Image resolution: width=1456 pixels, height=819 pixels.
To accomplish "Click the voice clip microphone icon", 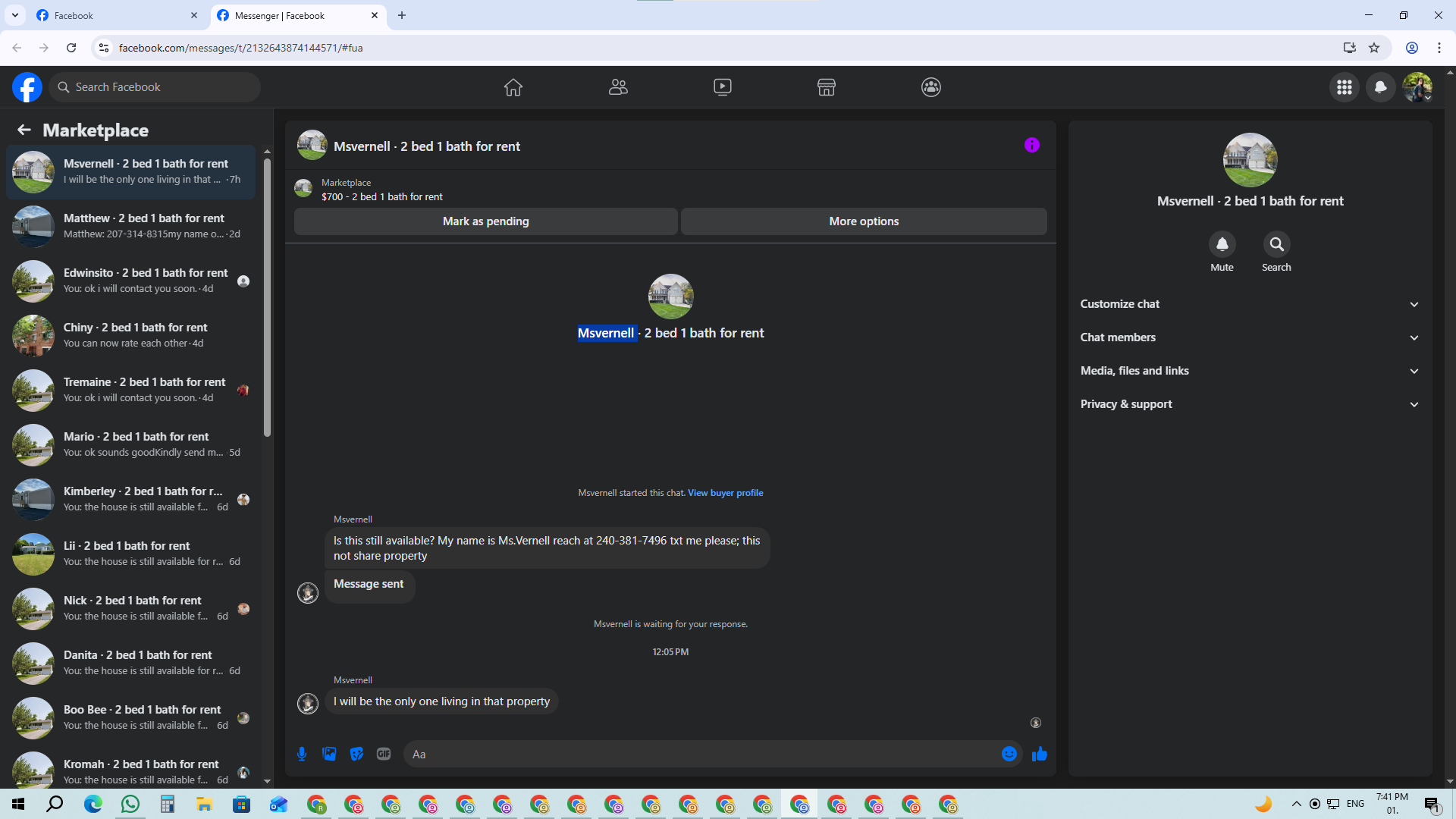I will [x=302, y=754].
